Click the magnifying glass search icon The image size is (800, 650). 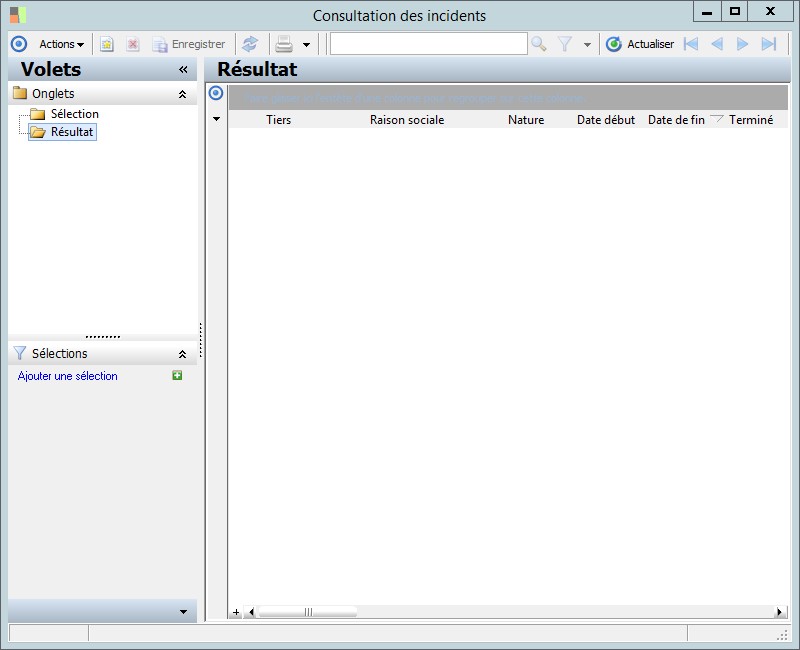click(x=539, y=44)
